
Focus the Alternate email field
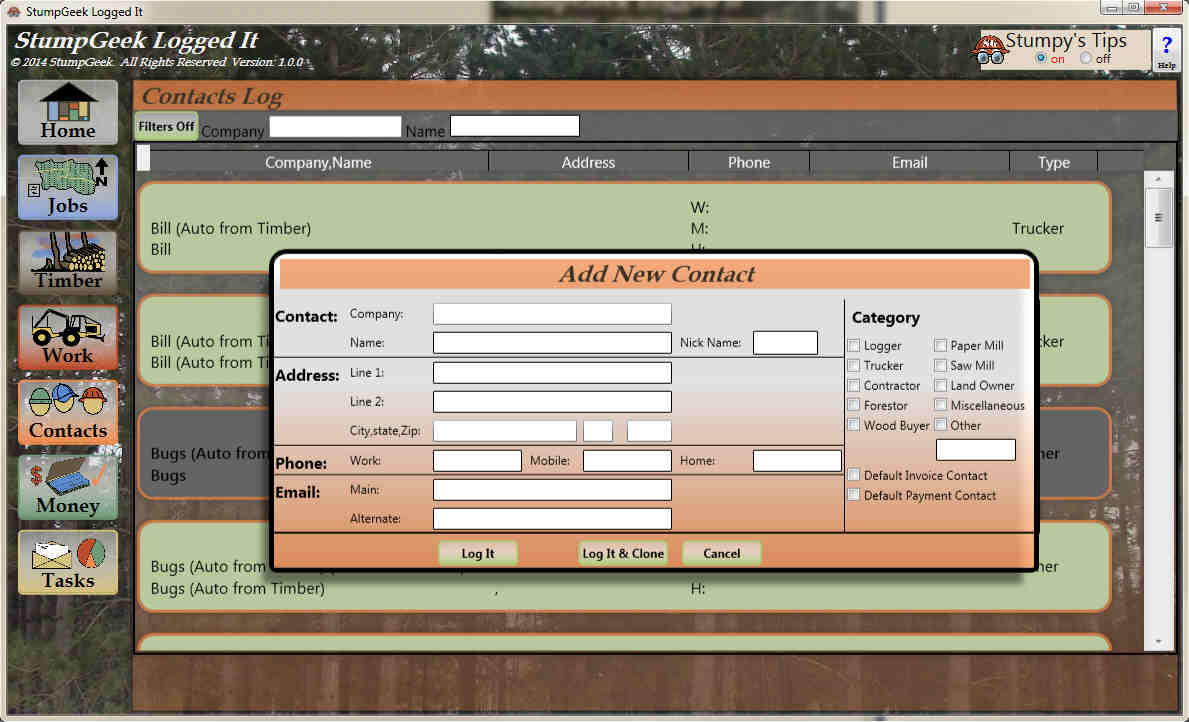(x=552, y=519)
